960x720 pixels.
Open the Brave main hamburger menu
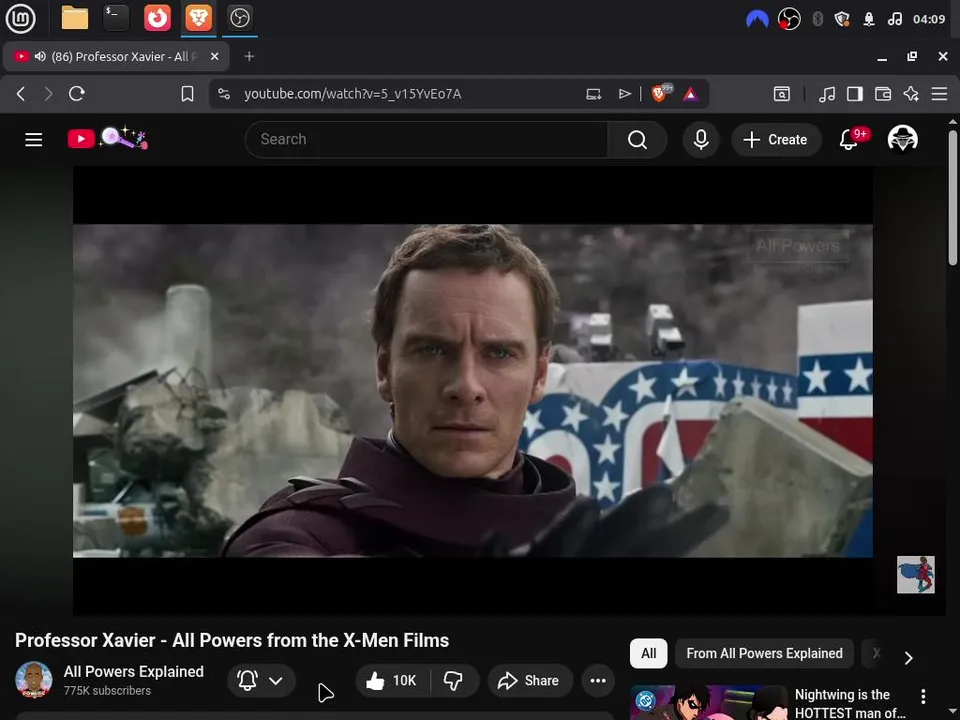(x=939, y=94)
